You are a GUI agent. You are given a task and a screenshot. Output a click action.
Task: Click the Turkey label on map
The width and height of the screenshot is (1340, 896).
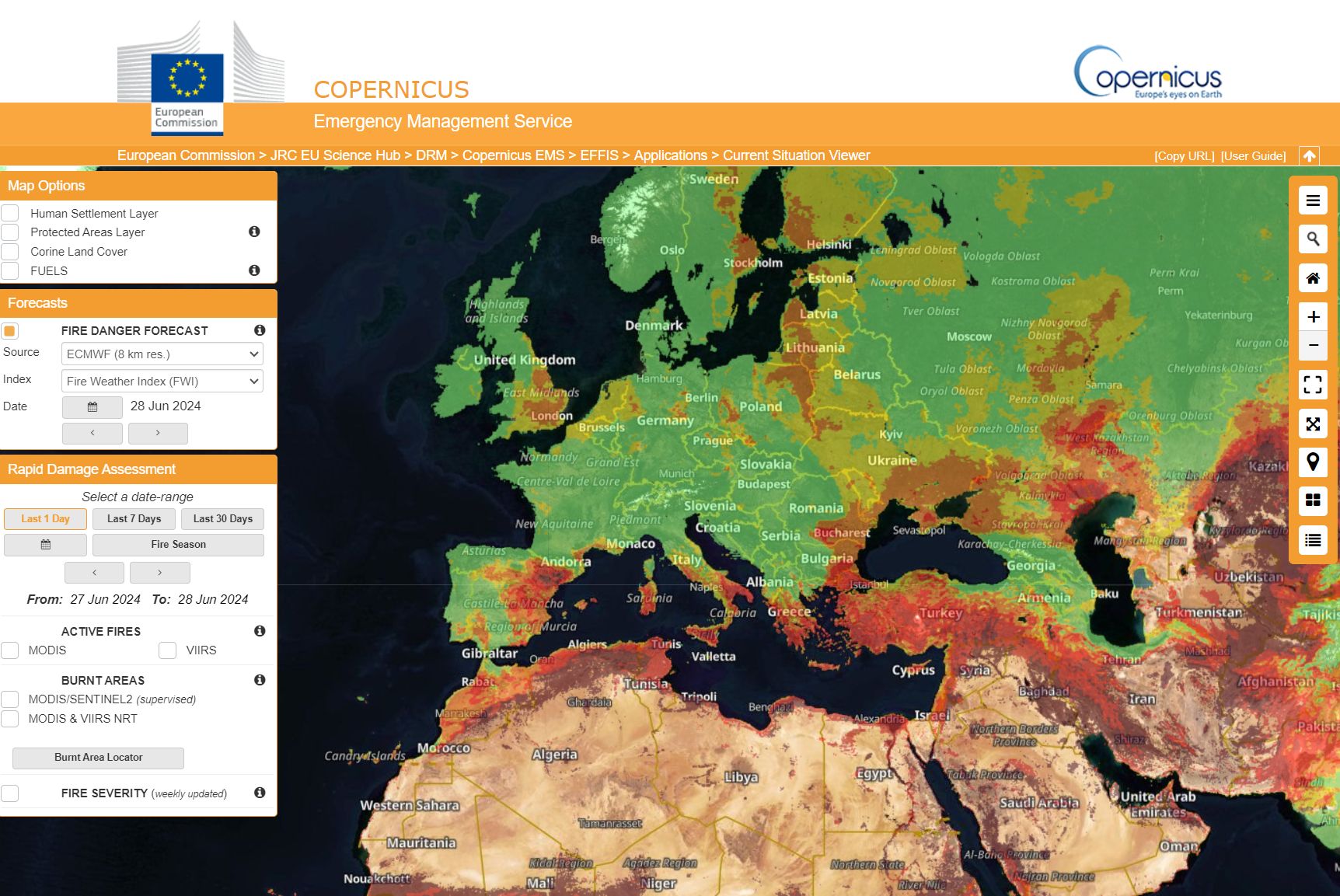pos(940,612)
